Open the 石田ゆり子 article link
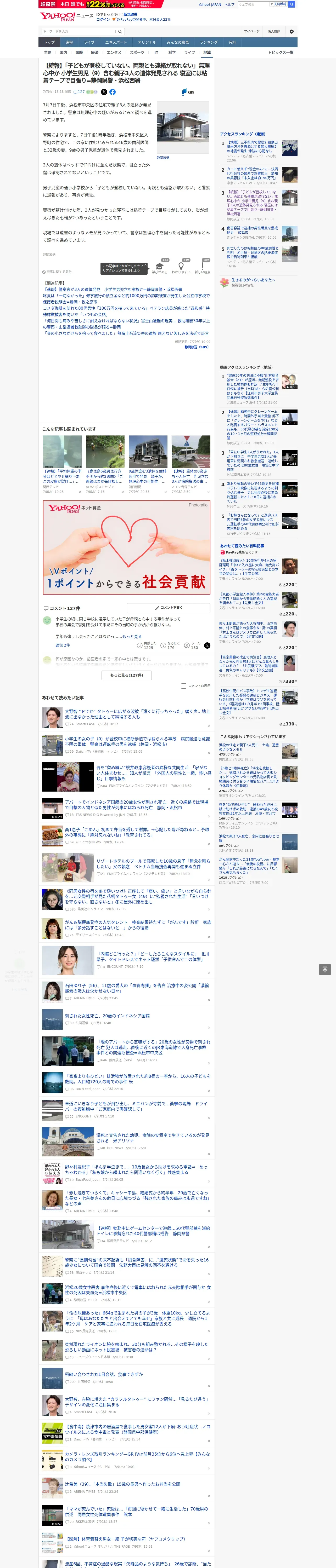 click(x=137, y=988)
